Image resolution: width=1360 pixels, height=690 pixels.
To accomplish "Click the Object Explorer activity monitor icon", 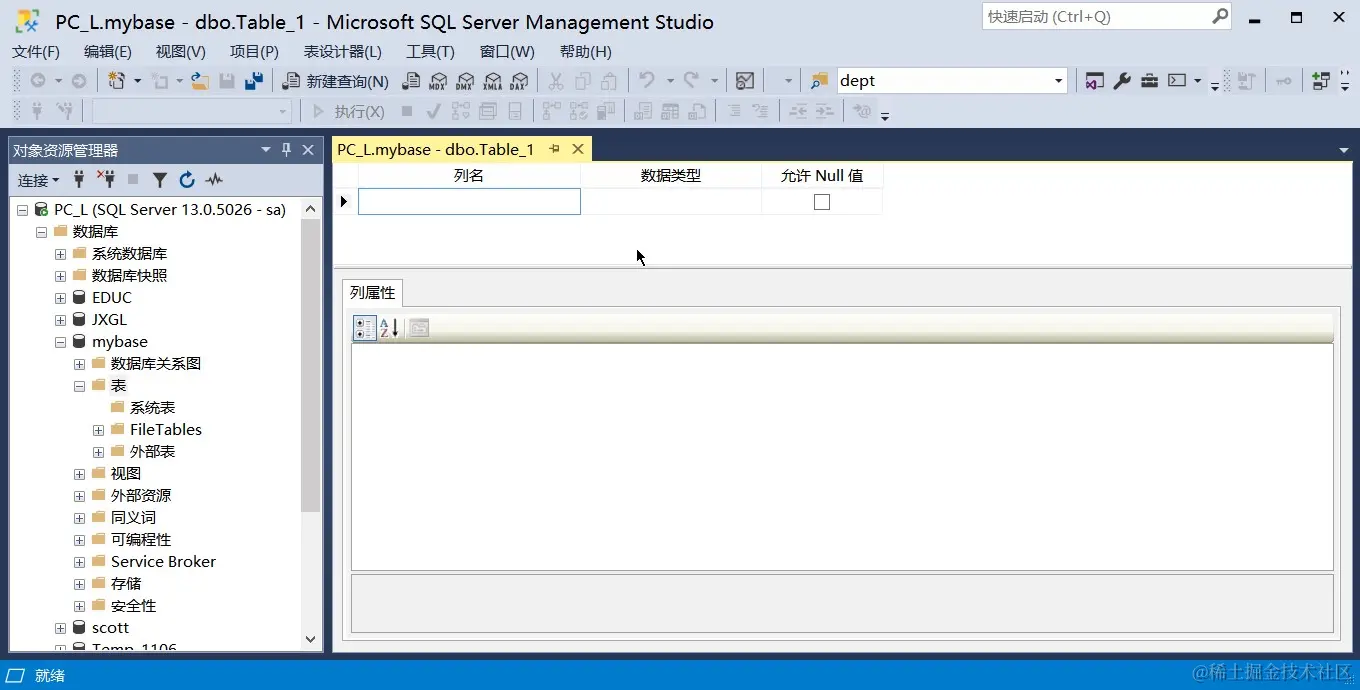I will tap(214, 180).
